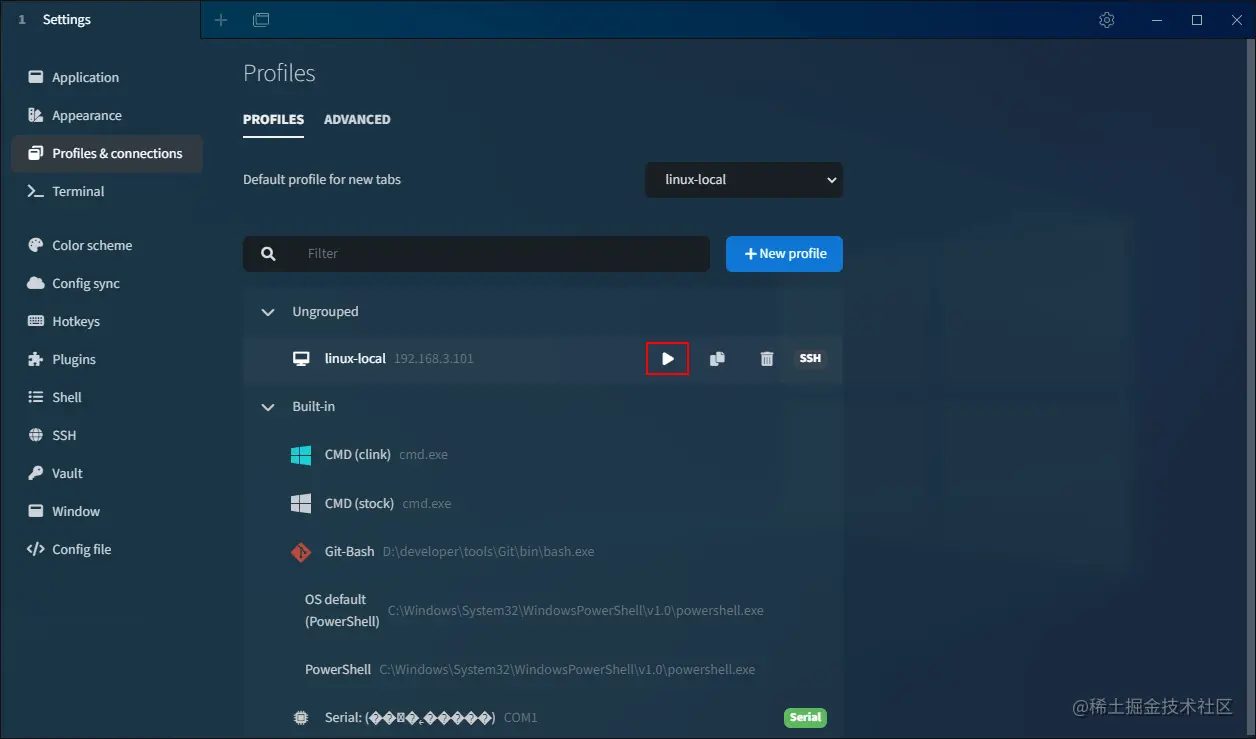This screenshot has height=739, width=1256.
Task: Open the Appearance settings section
Action: [x=107, y=115]
